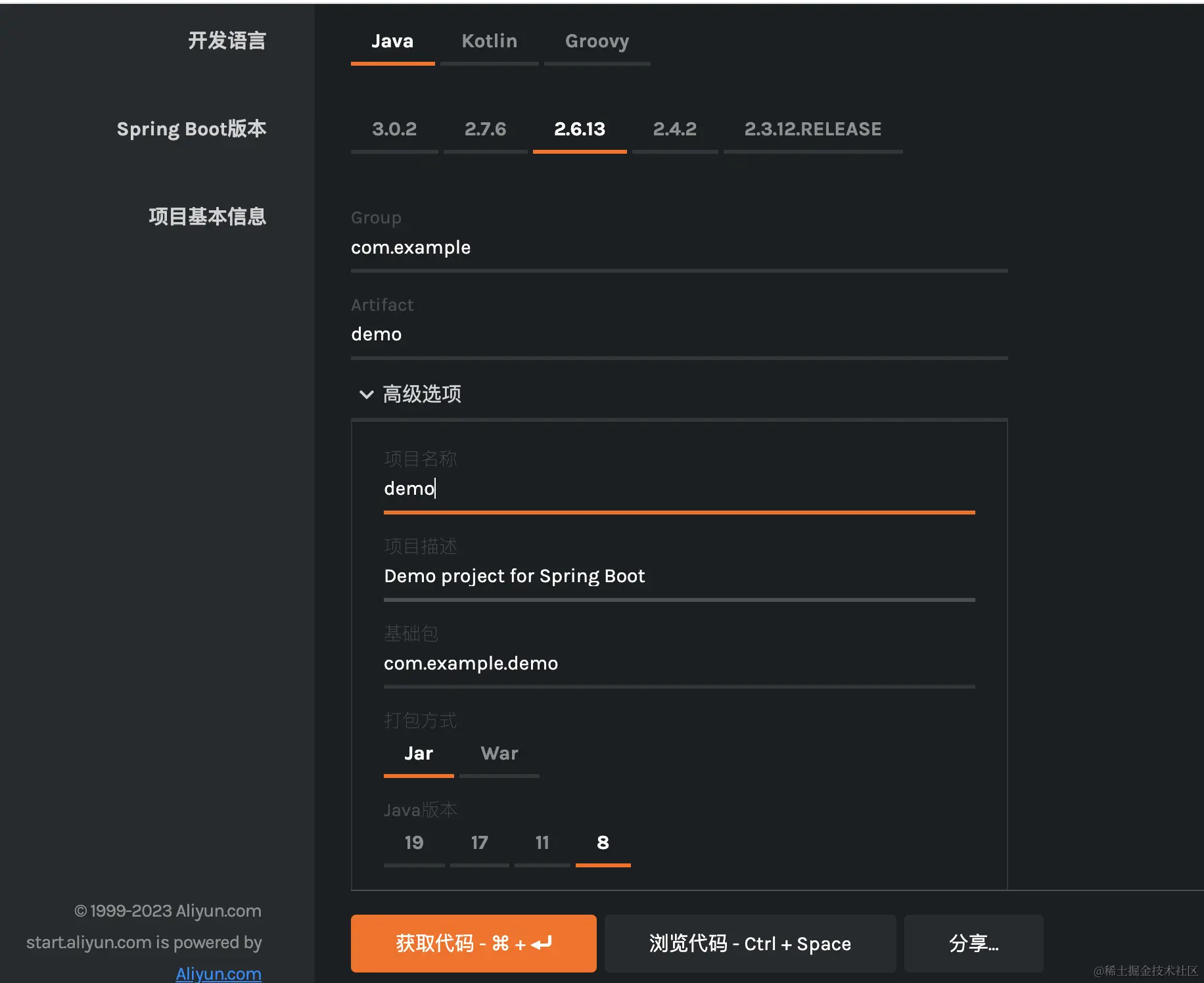Select Java as development language
Viewport: 1204px width, 983px height.
[x=392, y=41]
